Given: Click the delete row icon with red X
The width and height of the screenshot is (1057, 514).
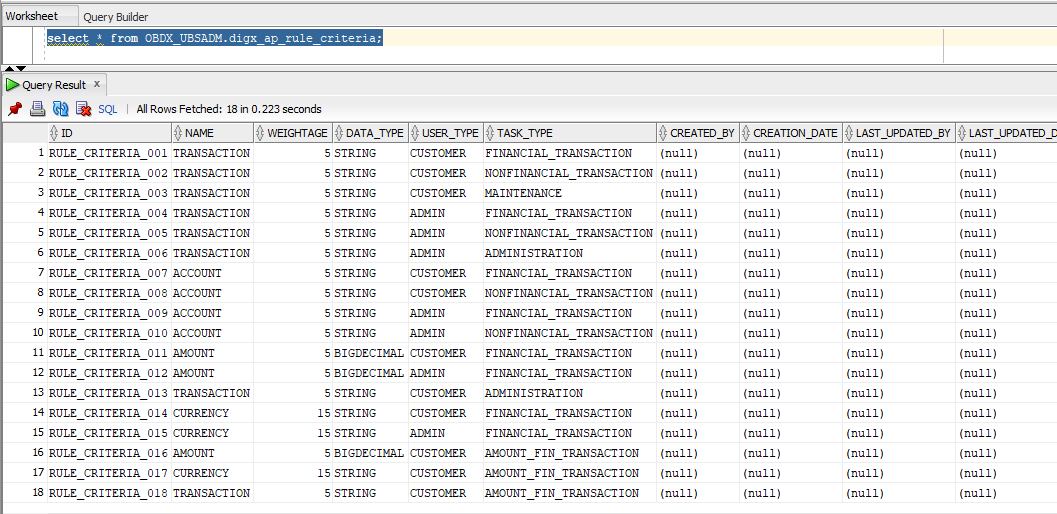Looking at the screenshot, I should coord(84,109).
